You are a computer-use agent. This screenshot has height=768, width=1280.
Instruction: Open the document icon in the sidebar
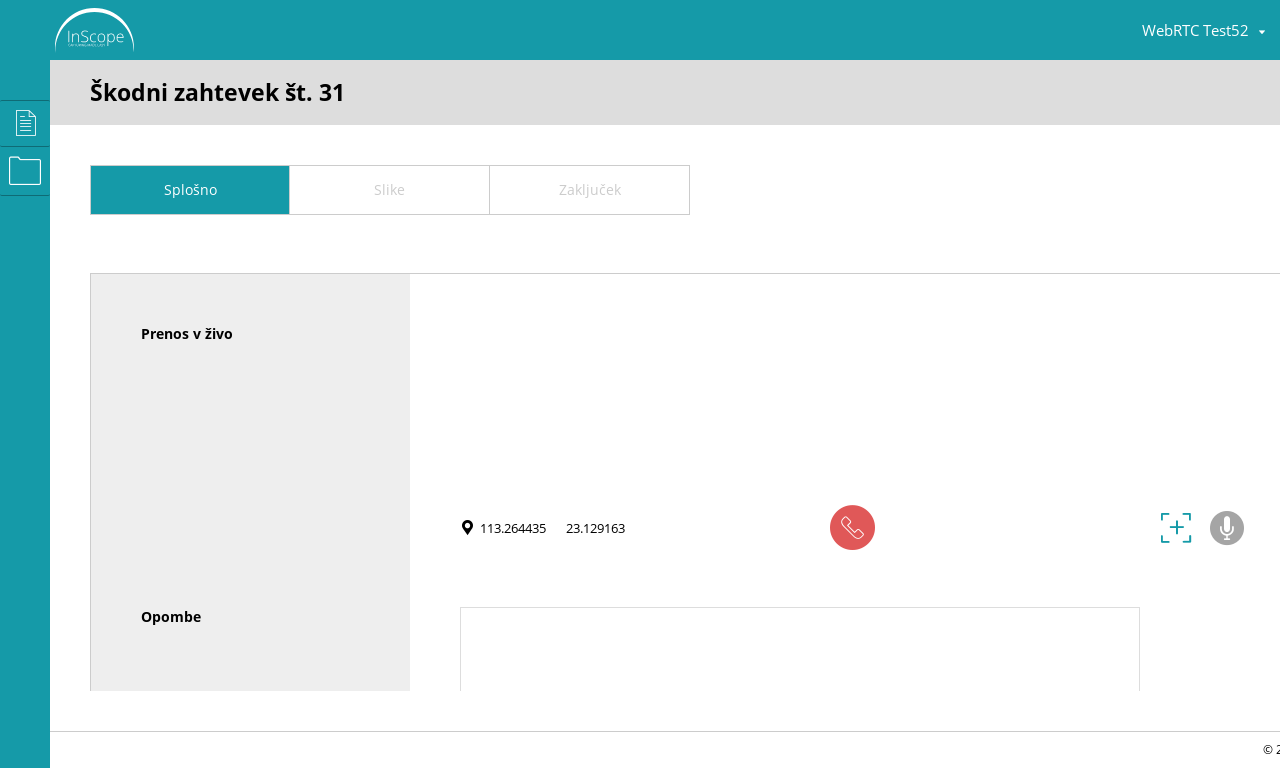pos(25,123)
